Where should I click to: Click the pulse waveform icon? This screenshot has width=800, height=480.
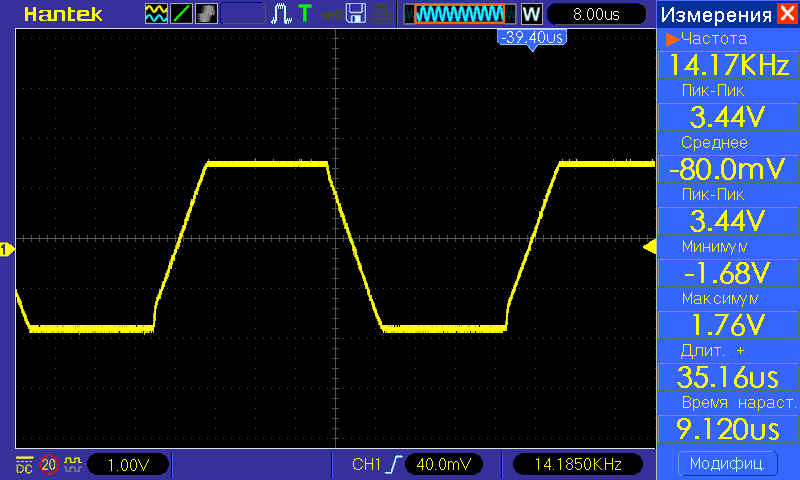pos(281,14)
